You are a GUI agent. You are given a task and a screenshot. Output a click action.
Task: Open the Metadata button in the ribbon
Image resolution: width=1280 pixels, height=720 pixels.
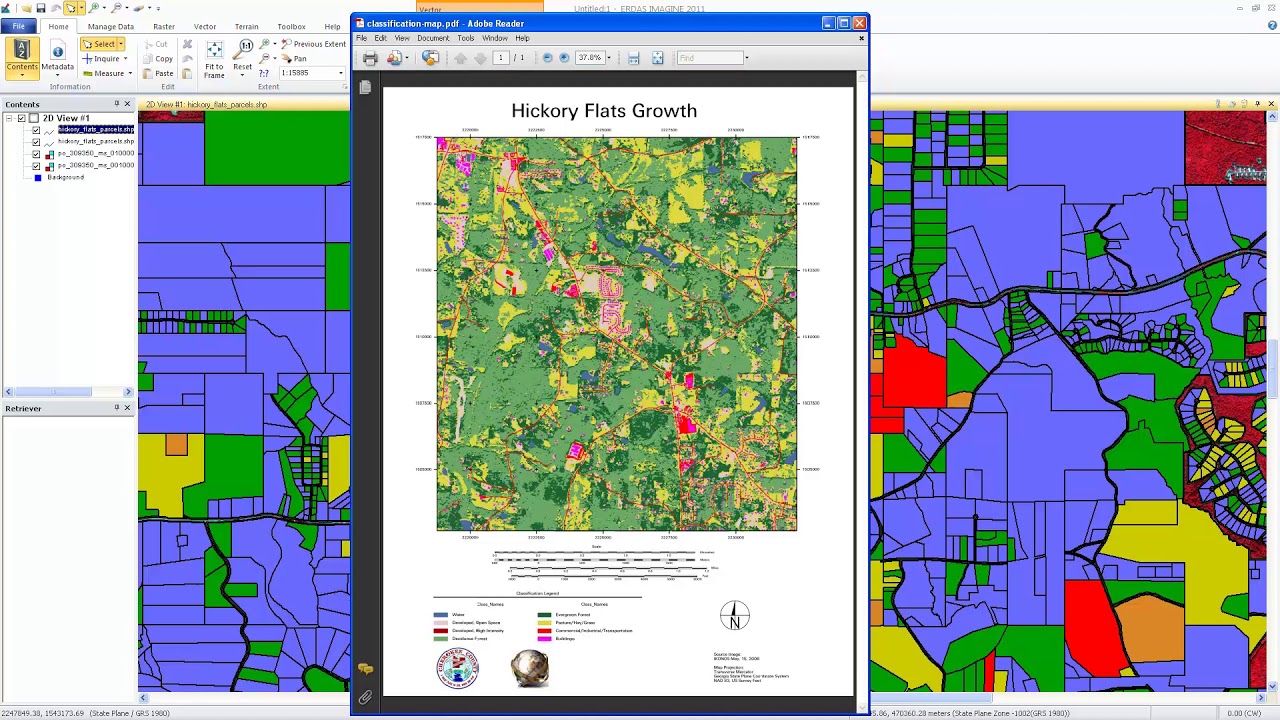[57, 59]
